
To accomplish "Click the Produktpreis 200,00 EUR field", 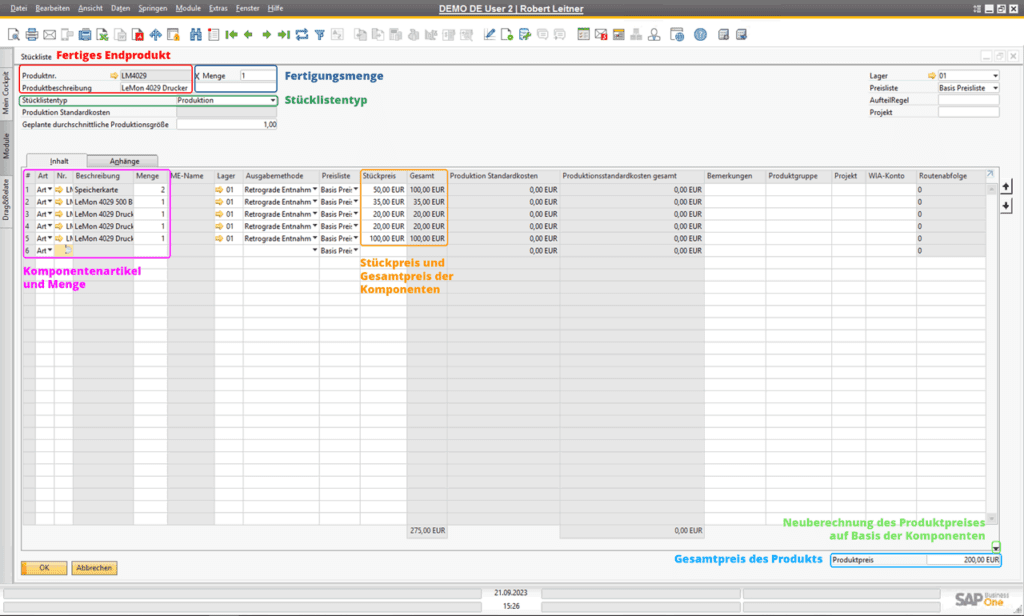I will pos(963,560).
